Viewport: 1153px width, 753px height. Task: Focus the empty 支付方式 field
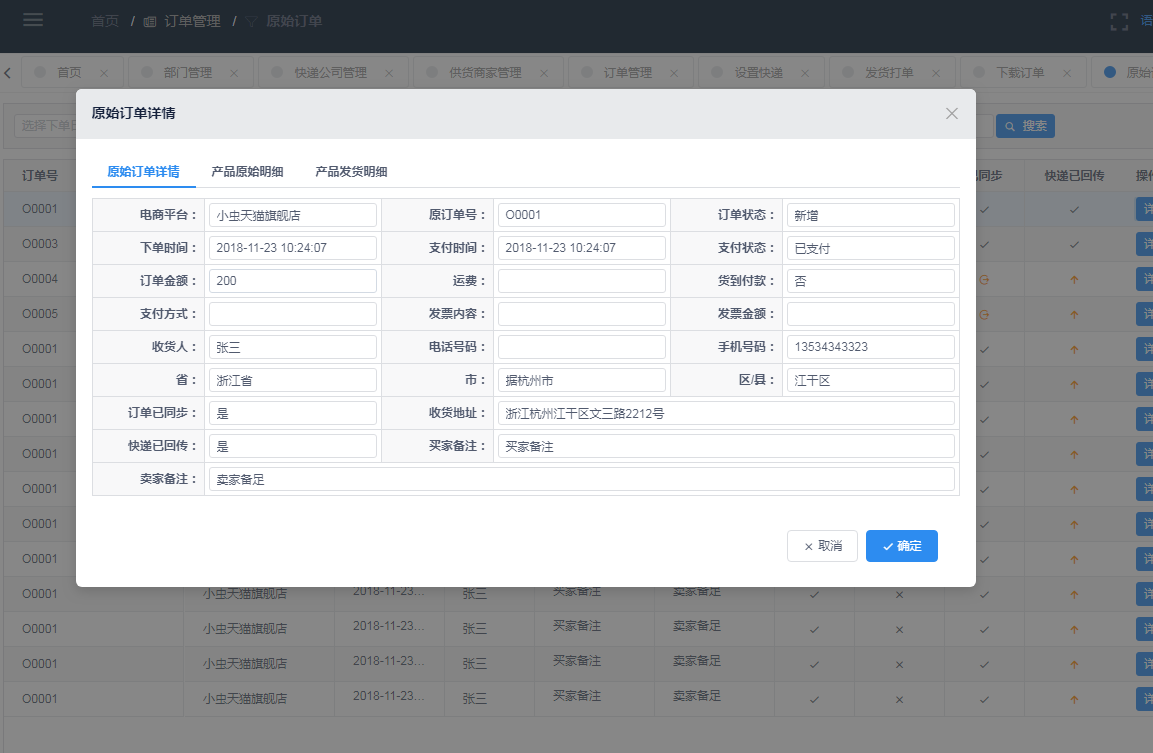[293, 314]
